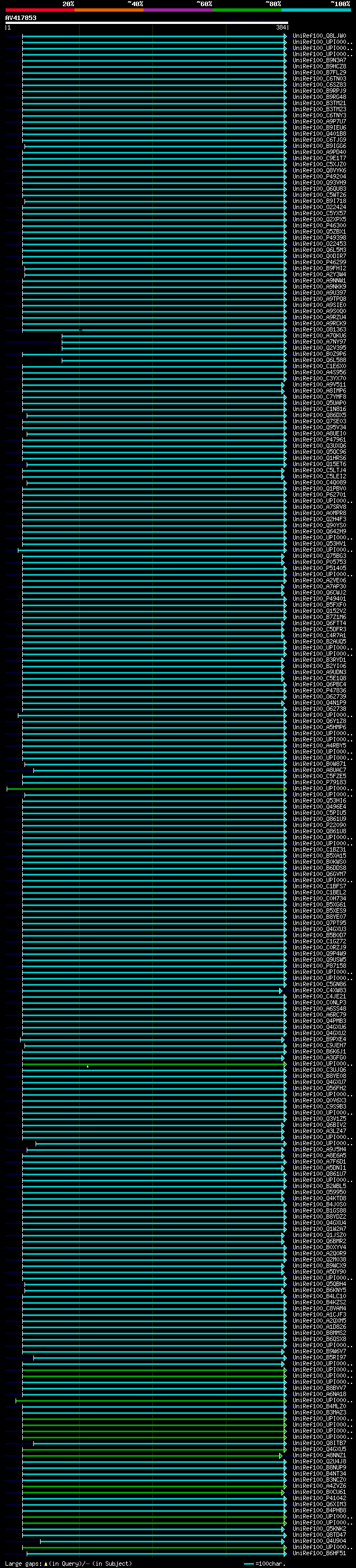Select hit label UniRef100_P49204
This screenshot has height=1568, width=356.
tap(319, 176)
